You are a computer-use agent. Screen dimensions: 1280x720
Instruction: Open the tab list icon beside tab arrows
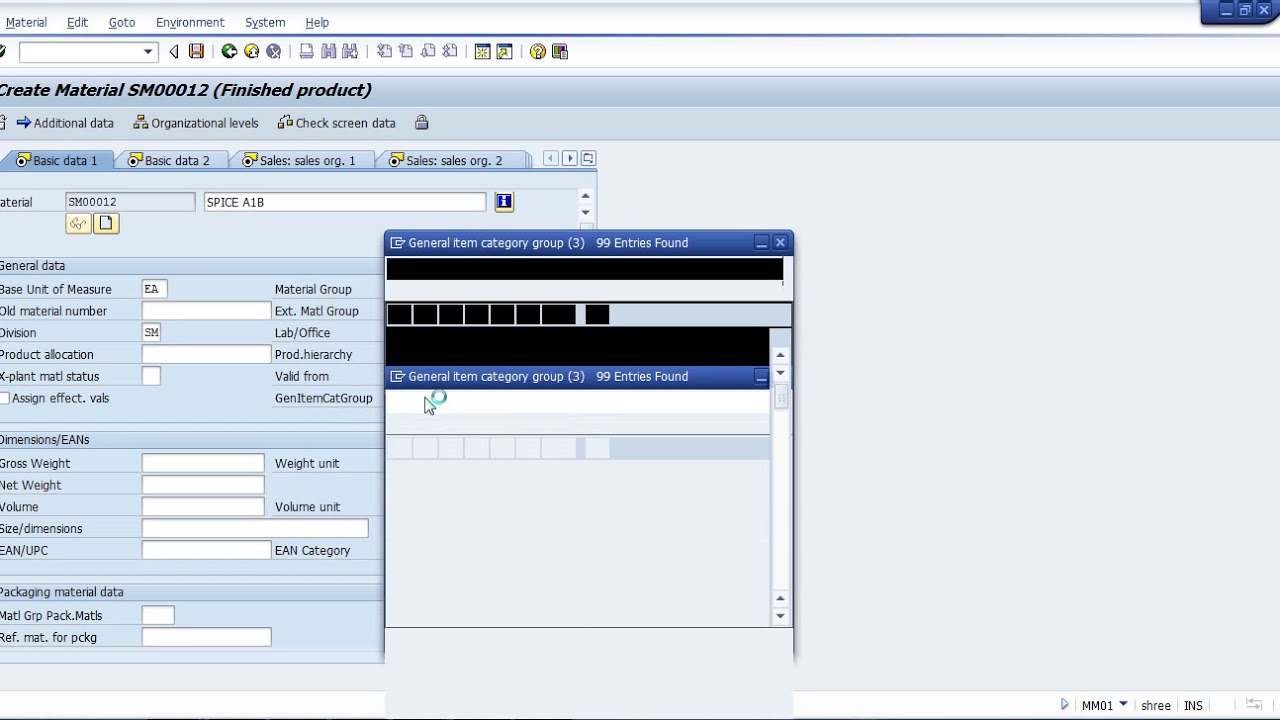coord(588,158)
